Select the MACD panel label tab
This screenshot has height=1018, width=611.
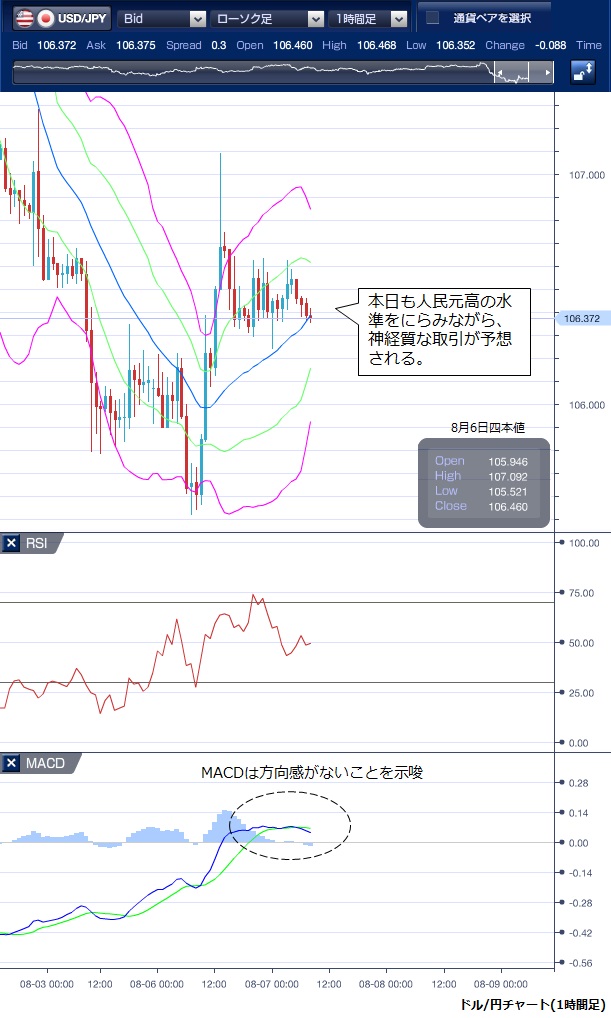pyautogui.click(x=45, y=763)
